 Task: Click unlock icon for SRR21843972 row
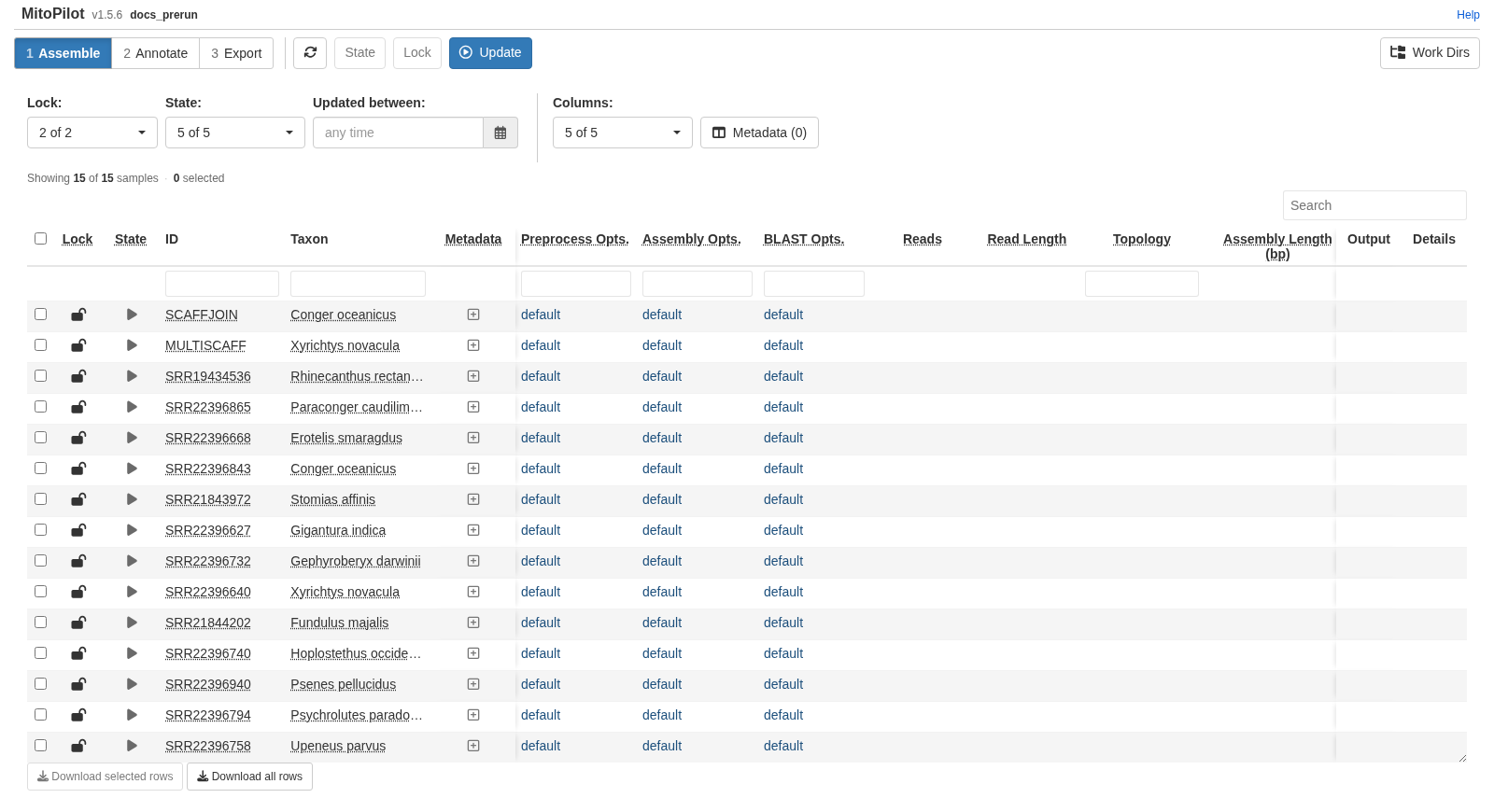(78, 500)
